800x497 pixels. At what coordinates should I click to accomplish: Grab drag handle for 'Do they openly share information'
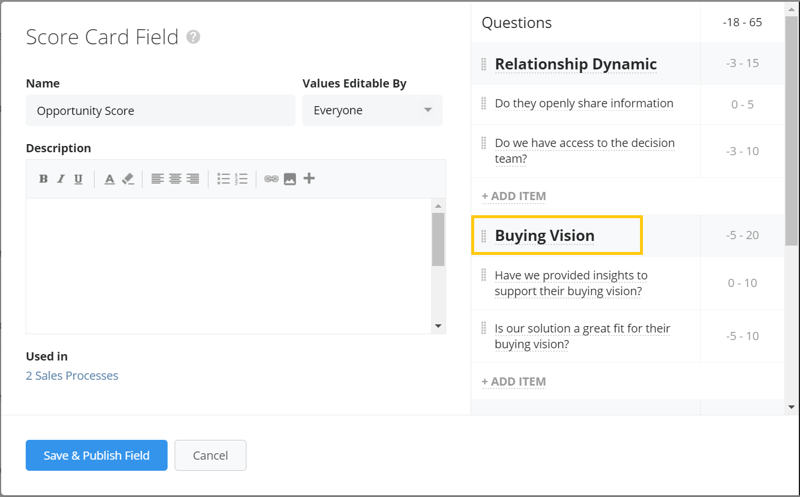pos(484,103)
